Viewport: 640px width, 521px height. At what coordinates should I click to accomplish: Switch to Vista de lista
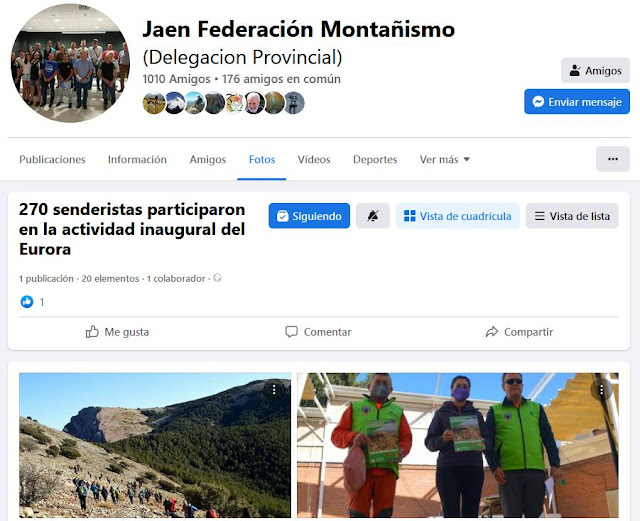pyautogui.click(x=572, y=216)
